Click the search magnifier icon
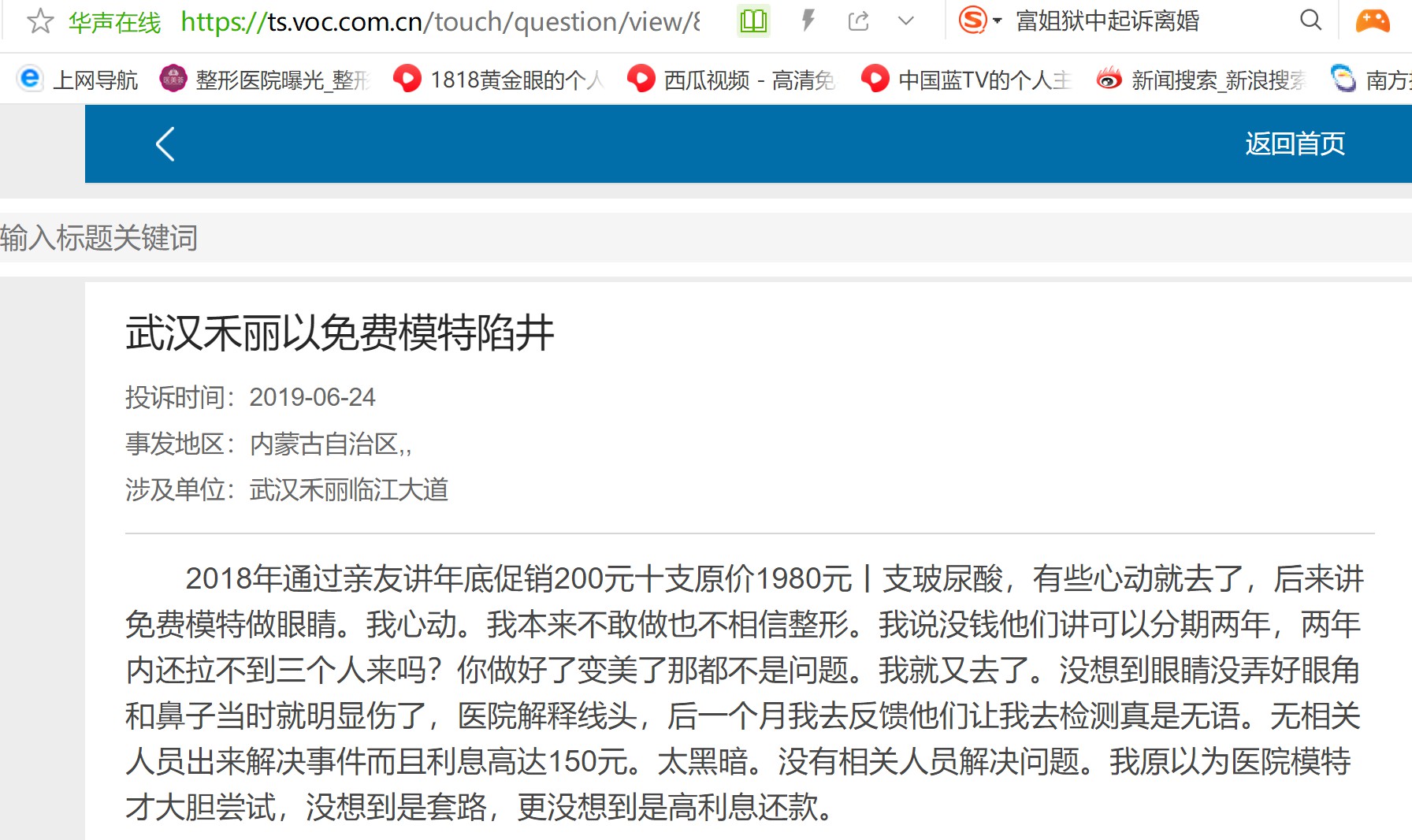Image resolution: width=1412 pixels, height=840 pixels. tap(1310, 20)
